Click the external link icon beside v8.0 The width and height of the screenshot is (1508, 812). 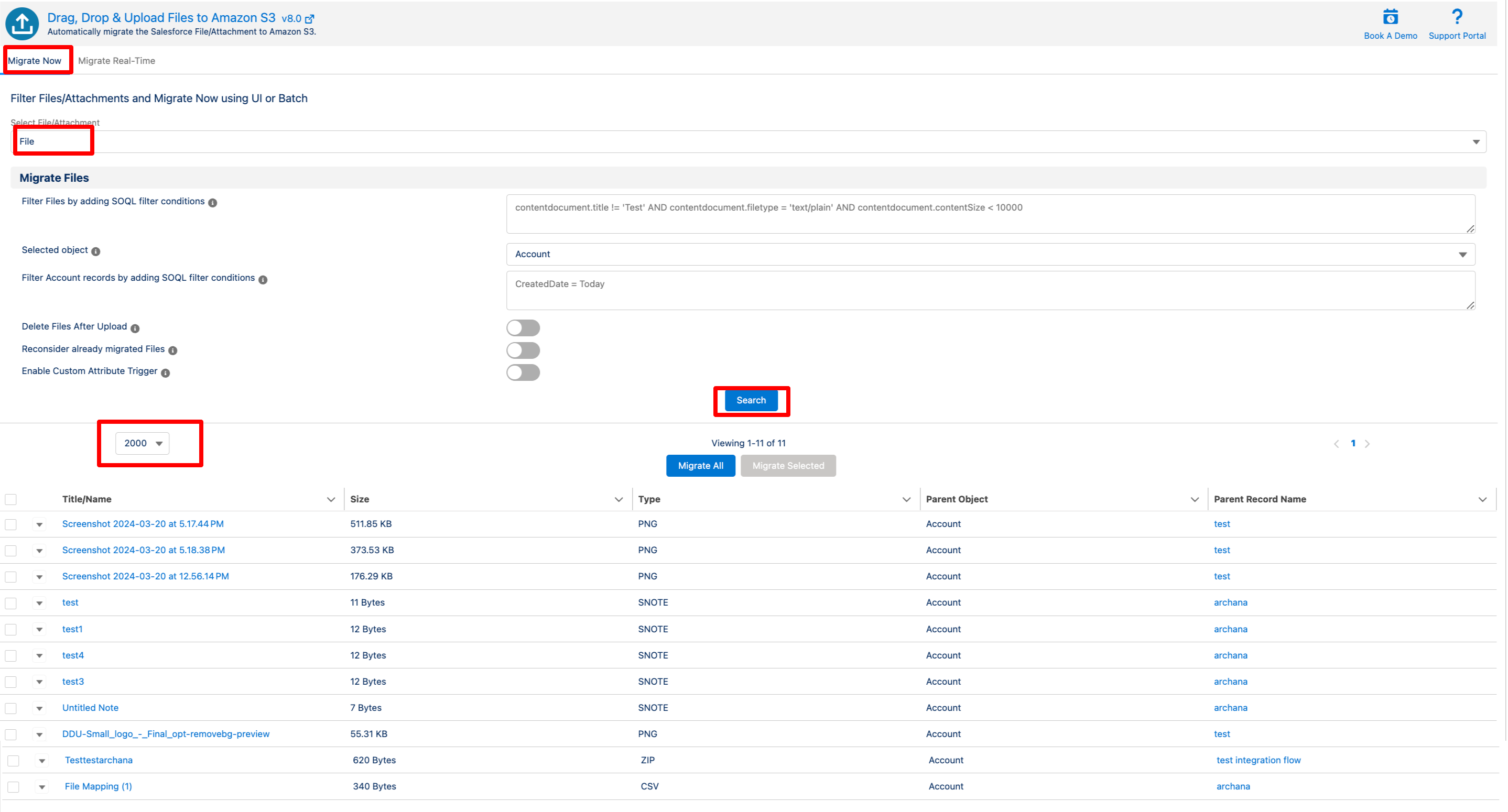pyautogui.click(x=310, y=19)
